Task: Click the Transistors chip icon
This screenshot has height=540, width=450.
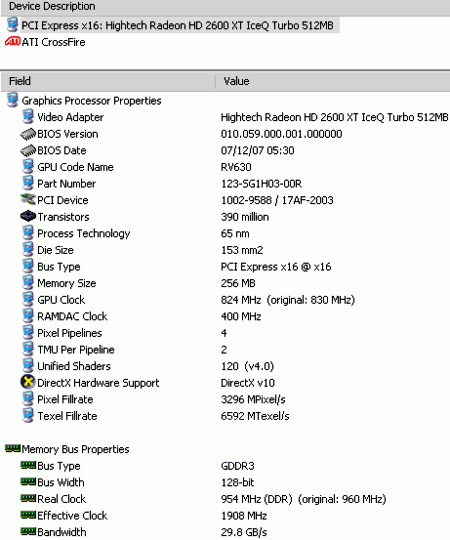Action: (28, 216)
